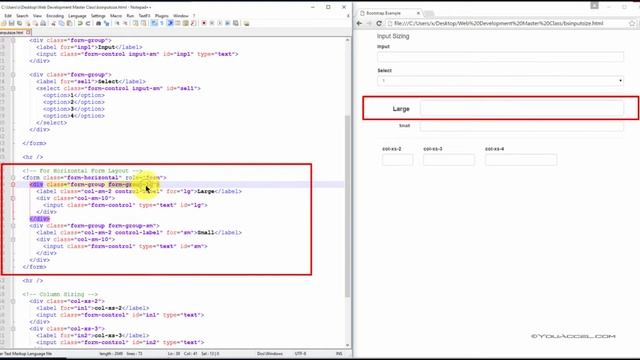Click the Cut scissors toolbar icon
Screen dimensions: 640x360
(x=53, y=23)
